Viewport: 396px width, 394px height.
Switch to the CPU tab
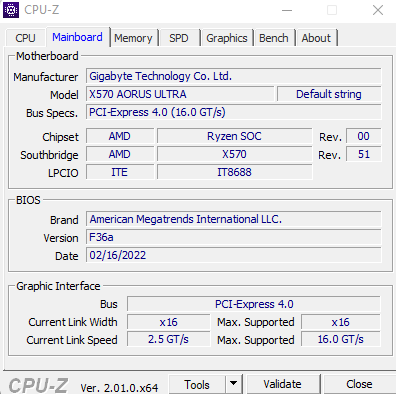pyautogui.click(x=25, y=38)
